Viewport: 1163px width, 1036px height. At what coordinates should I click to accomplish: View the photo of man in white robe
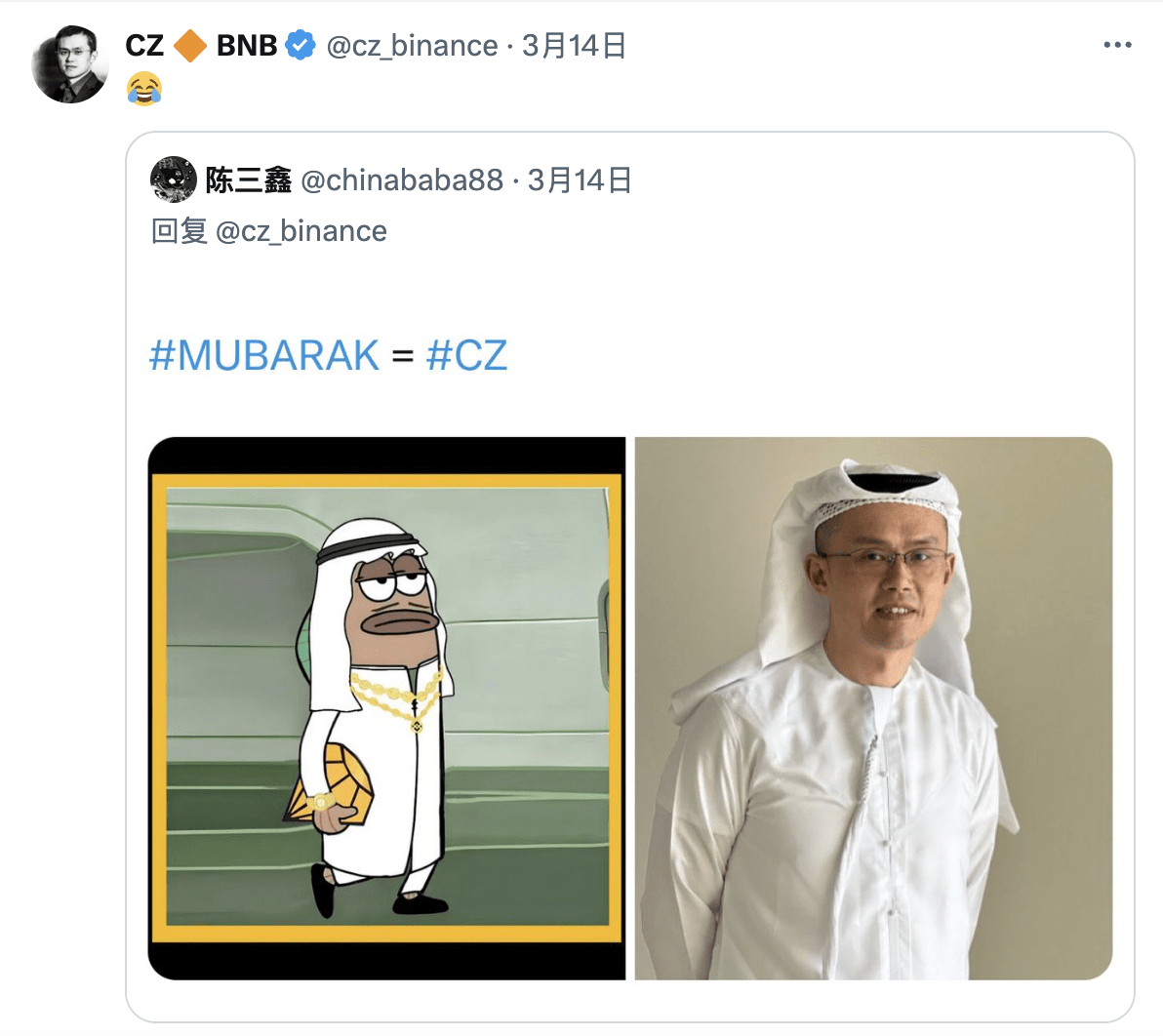(874, 708)
